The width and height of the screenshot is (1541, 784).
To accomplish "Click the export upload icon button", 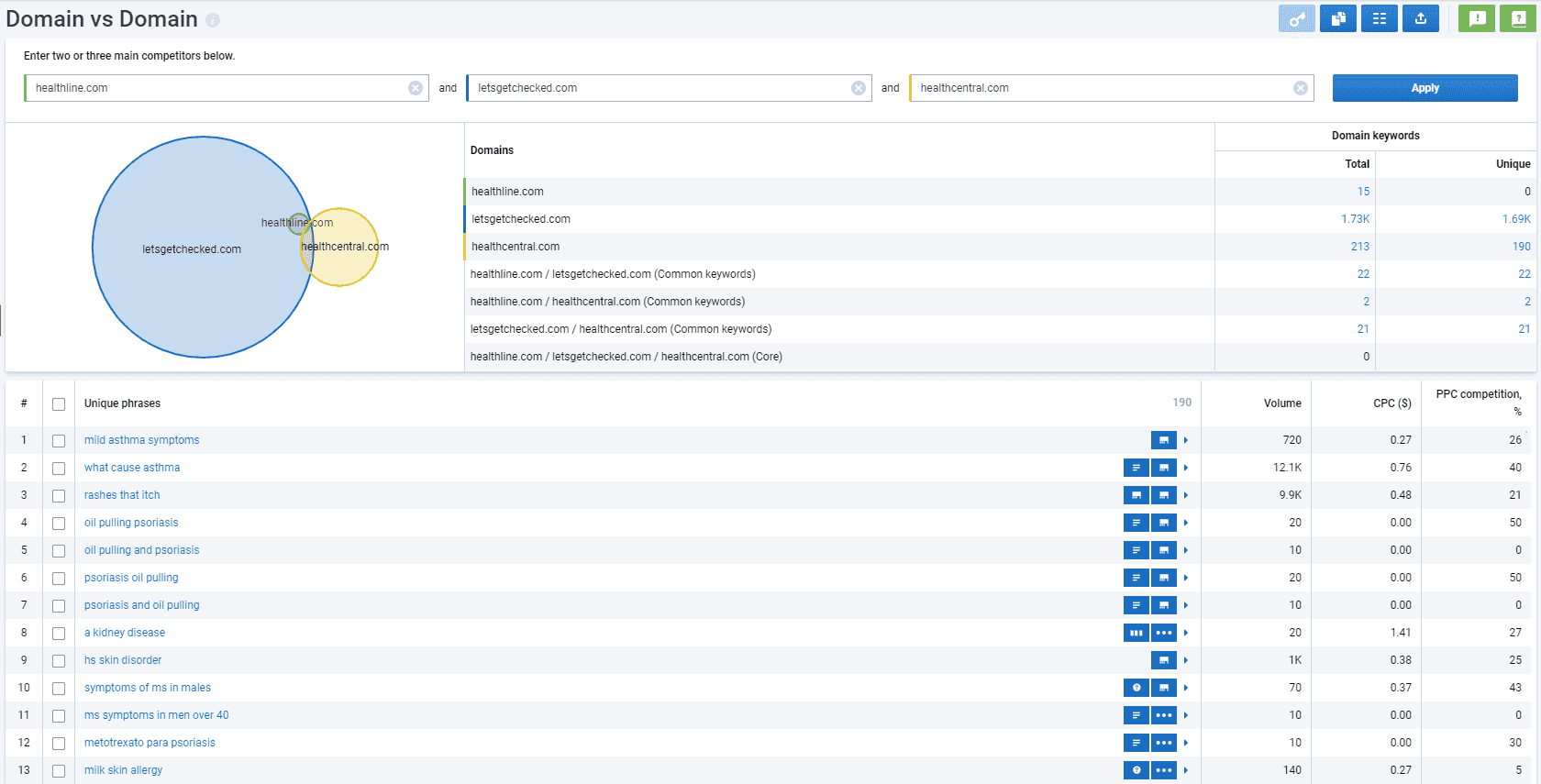I will click(1421, 18).
